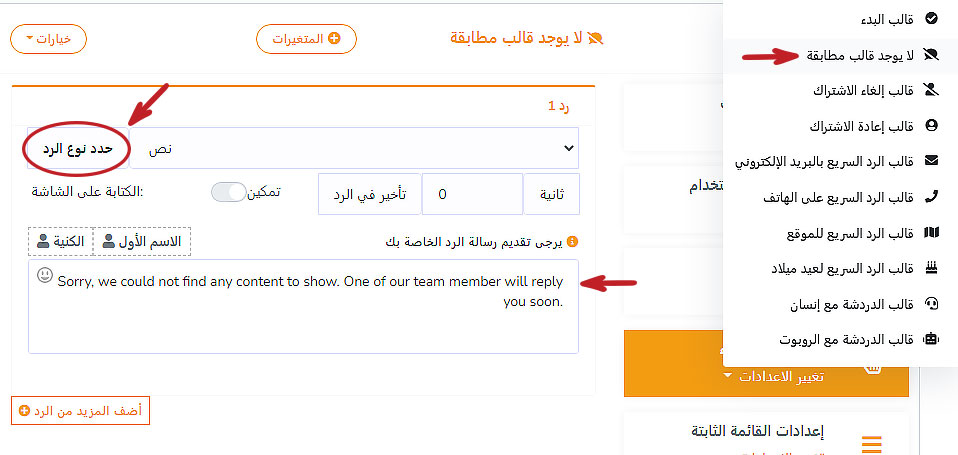958x455 pixels.
Task: Click the birthday cake icon in template menu
Action: 931,268
